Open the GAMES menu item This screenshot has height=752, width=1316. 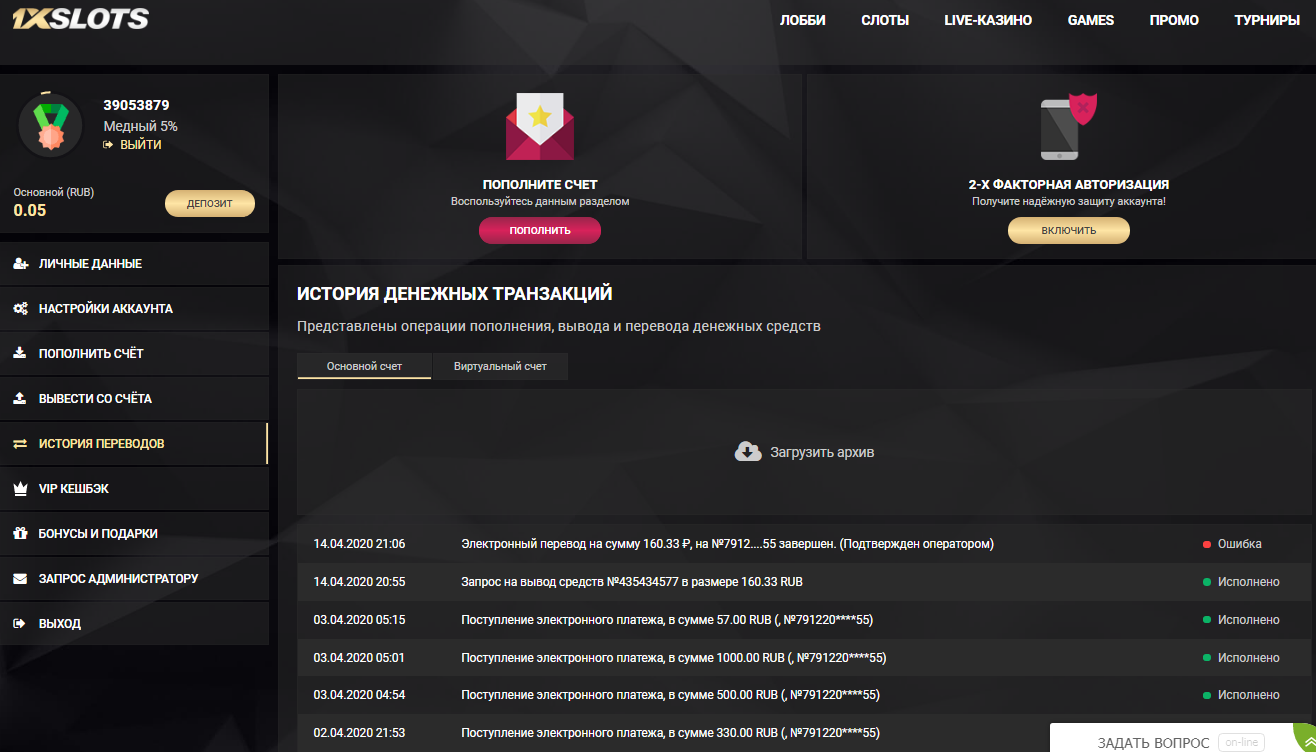click(x=1091, y=20)
